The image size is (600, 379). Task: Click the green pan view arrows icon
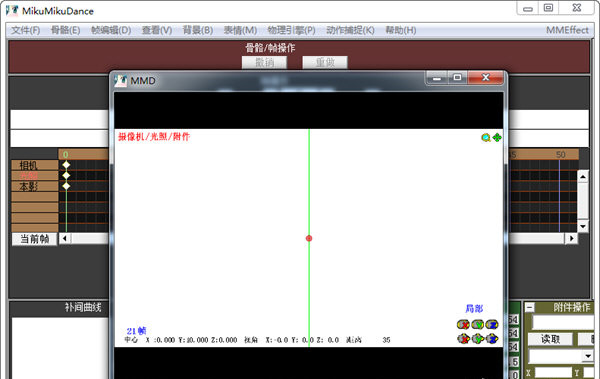[x=497, y=137]
